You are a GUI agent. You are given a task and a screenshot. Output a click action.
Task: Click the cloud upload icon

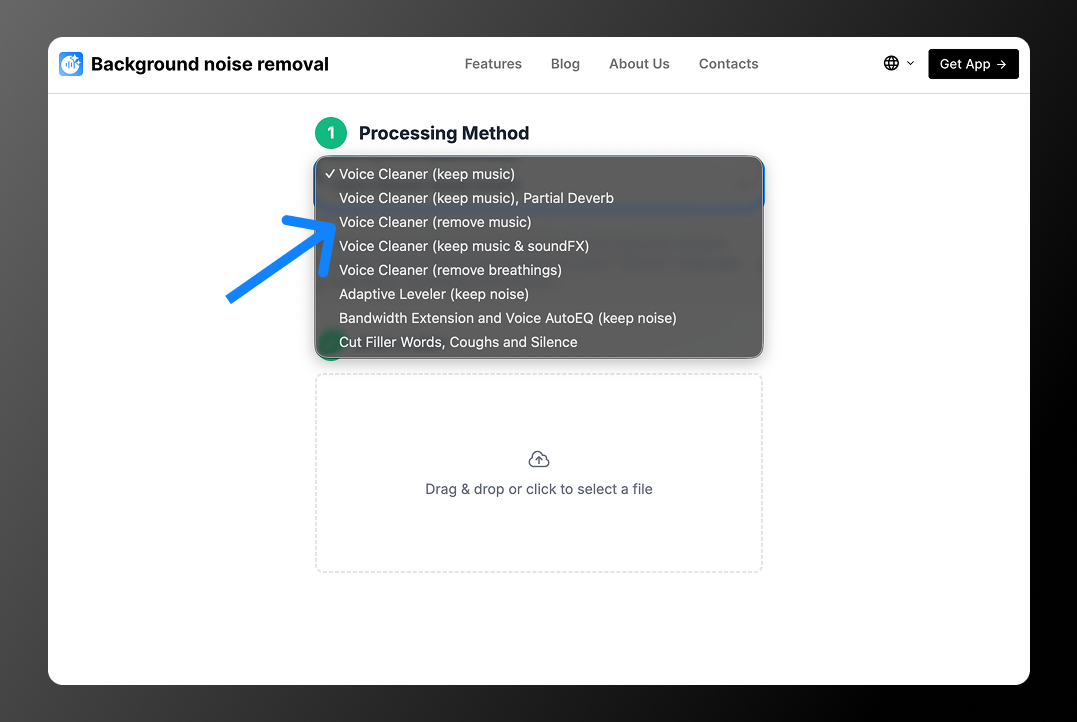(x=539, y=460)
